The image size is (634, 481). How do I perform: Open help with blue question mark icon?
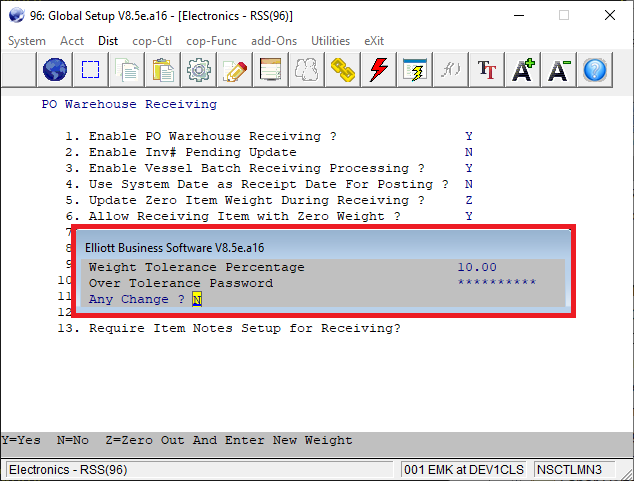(x=594, y=70)
